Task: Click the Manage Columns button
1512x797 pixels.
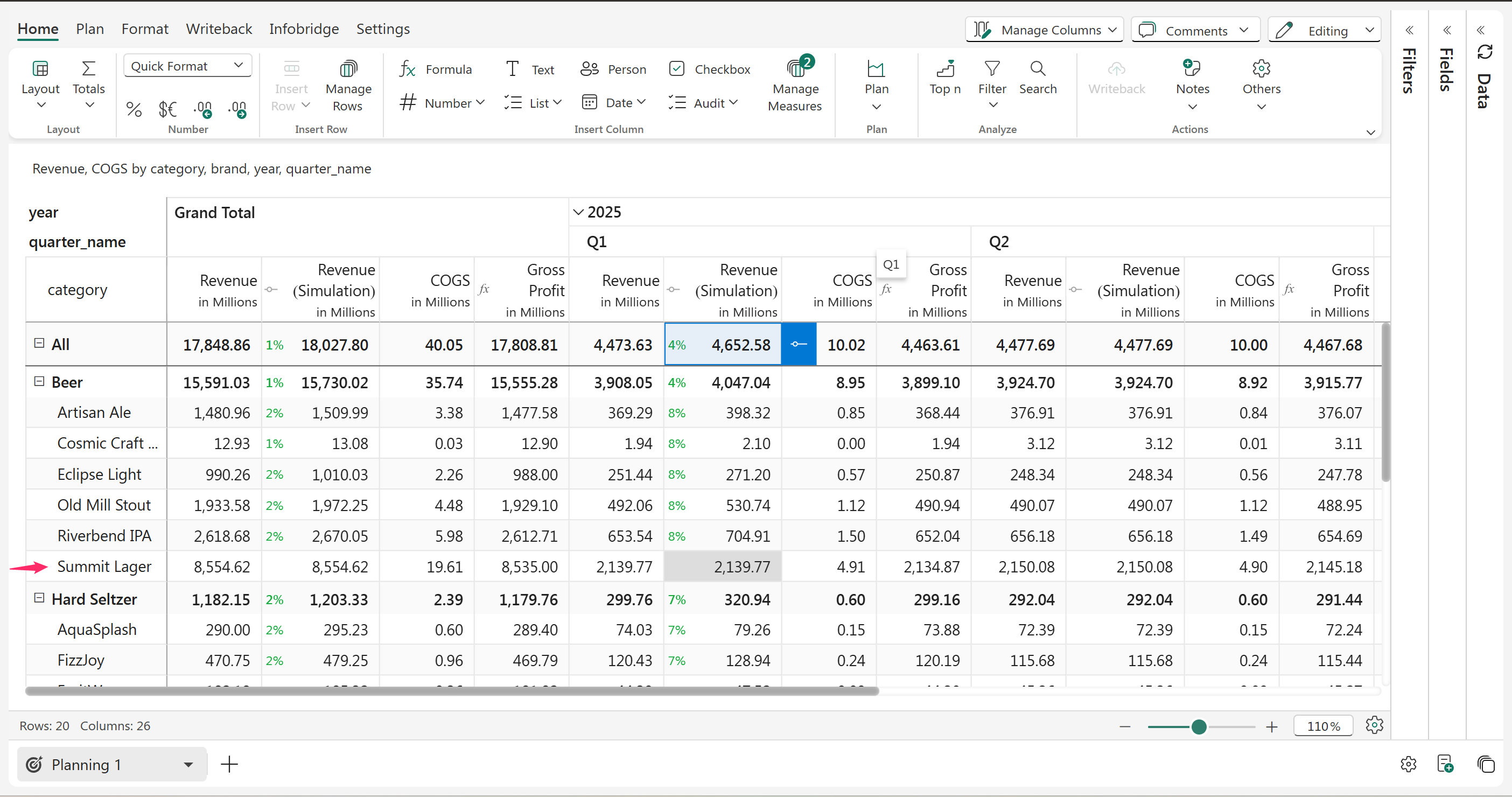Action: pyautogui.click(x=1044, y=30)
